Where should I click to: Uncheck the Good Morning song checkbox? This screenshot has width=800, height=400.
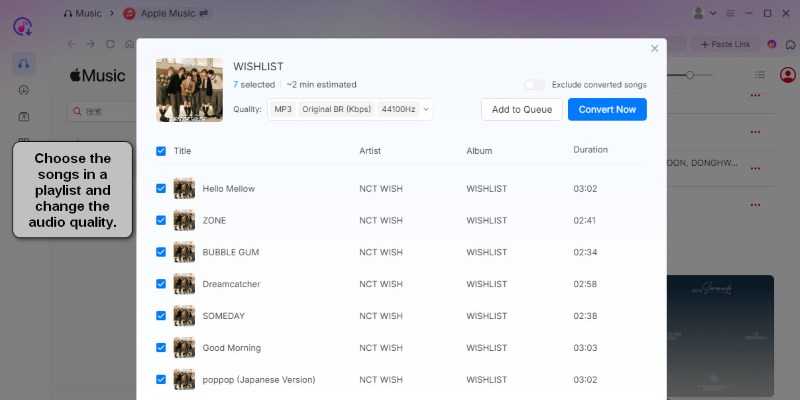pyautogui.click(x=161, y=347)
